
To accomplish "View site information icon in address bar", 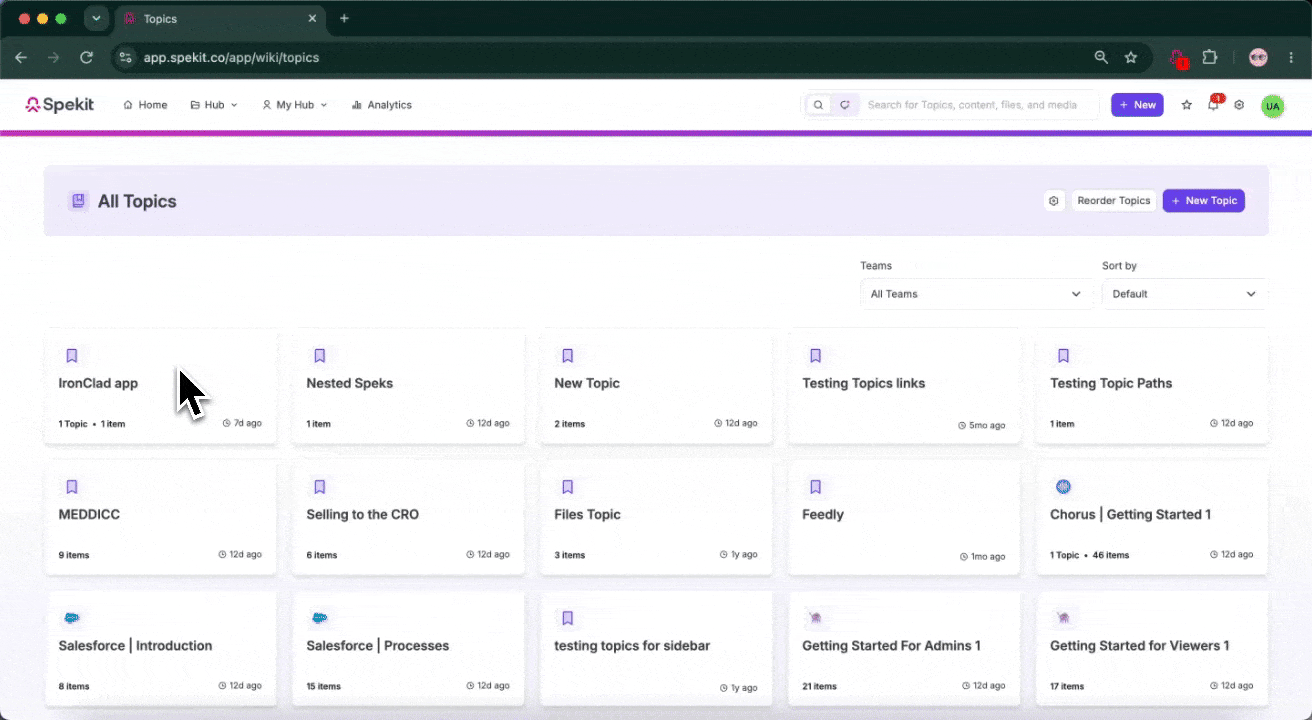I will coord(125,58).
